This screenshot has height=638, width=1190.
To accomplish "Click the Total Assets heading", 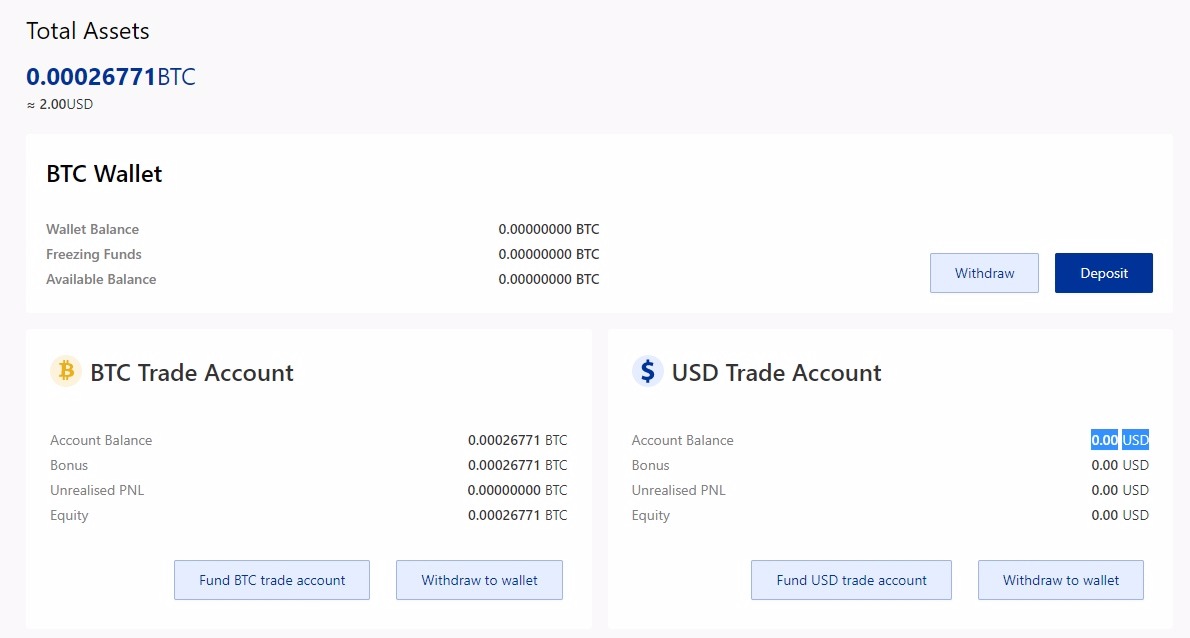I will point(88,31).
